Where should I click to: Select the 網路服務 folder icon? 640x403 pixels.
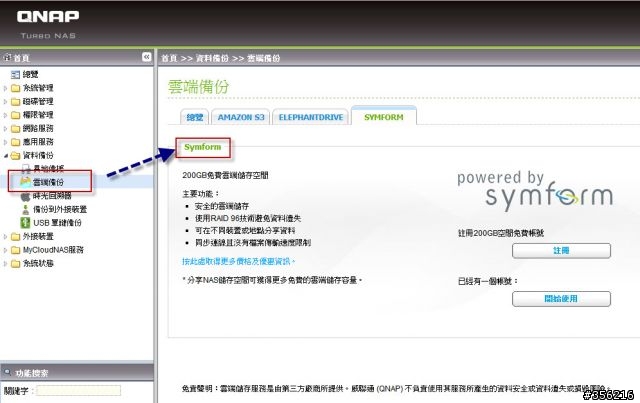click(x=16, y=129)
